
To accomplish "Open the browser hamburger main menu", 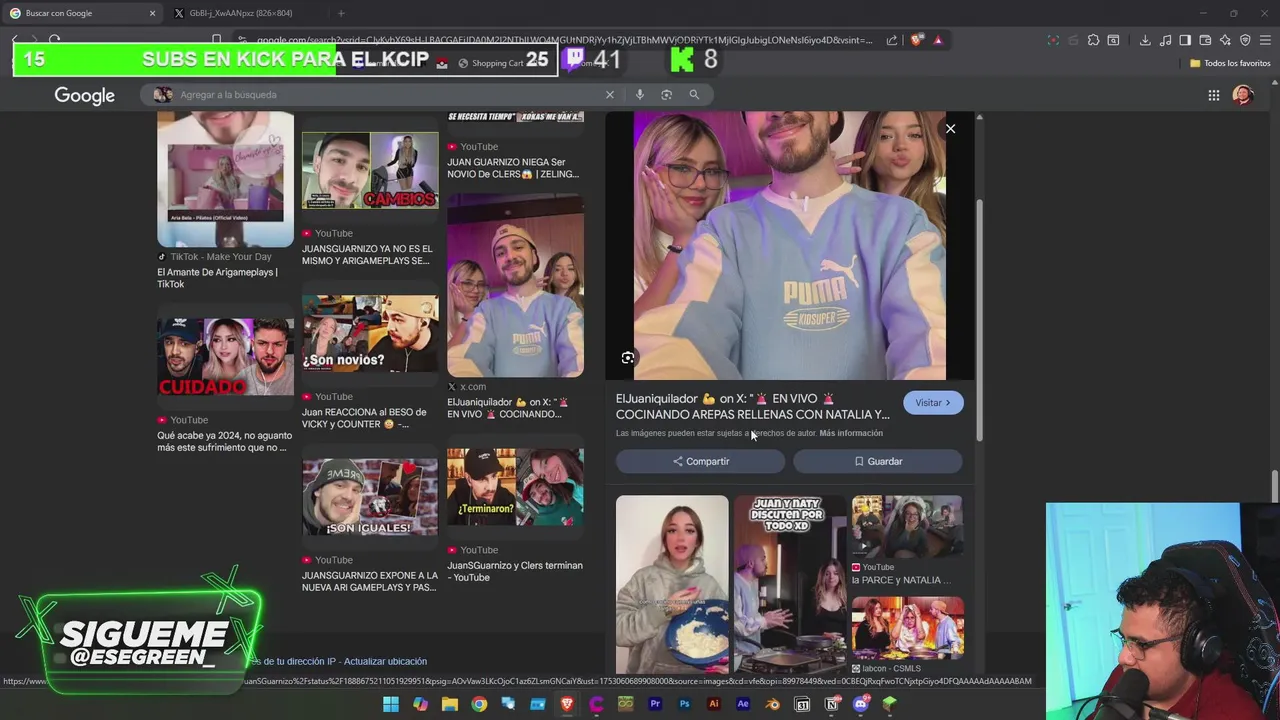I will [1265, 40].
